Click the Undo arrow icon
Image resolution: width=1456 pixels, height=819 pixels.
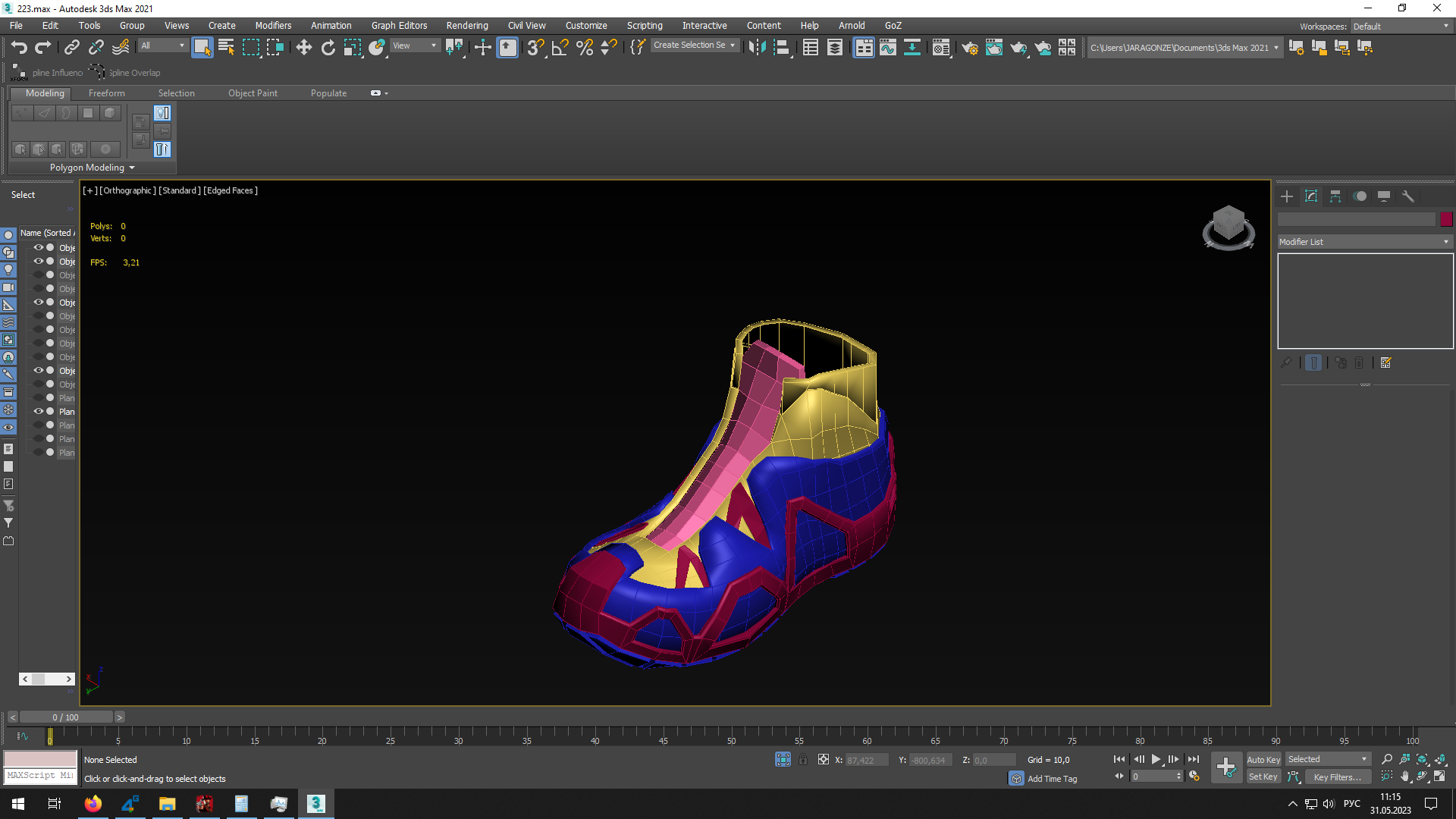(19, 48)
